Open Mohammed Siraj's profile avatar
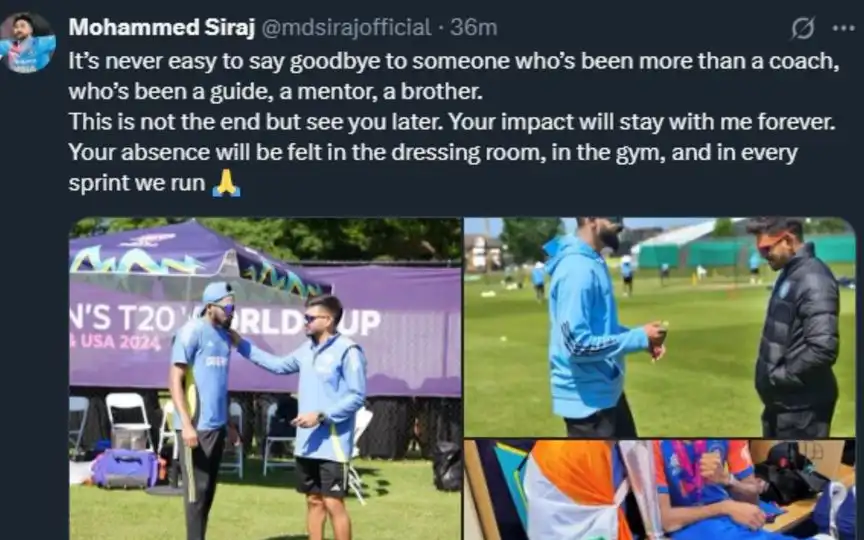The height and width of the screenshot is (540, 864). pyautogui.click(x=28, y=42)
